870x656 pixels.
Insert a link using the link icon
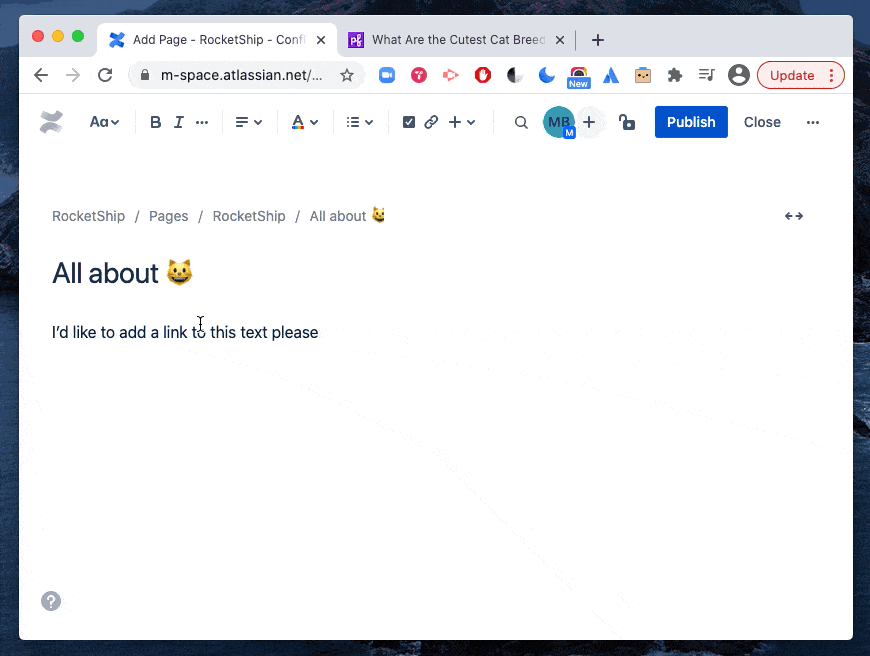click(430, 121)
